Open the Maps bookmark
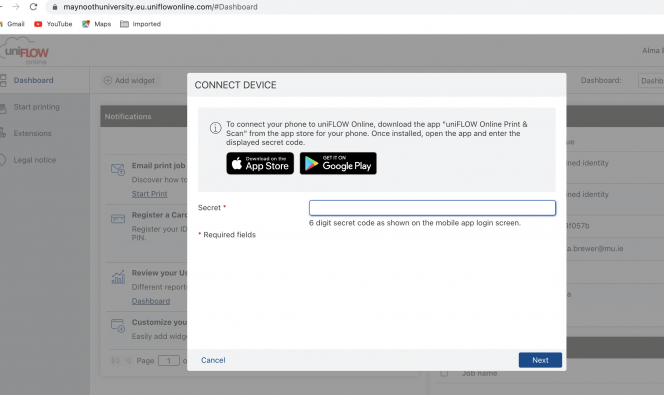 click(x=97, y=24)
